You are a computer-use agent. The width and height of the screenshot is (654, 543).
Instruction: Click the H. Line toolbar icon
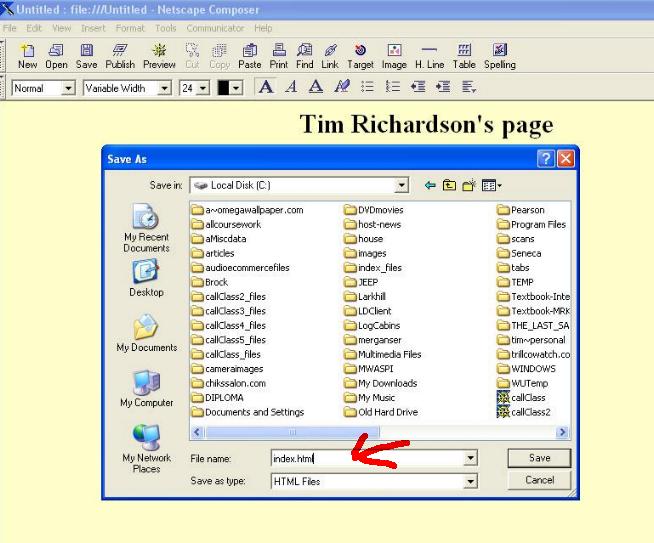tap(429, 56)
